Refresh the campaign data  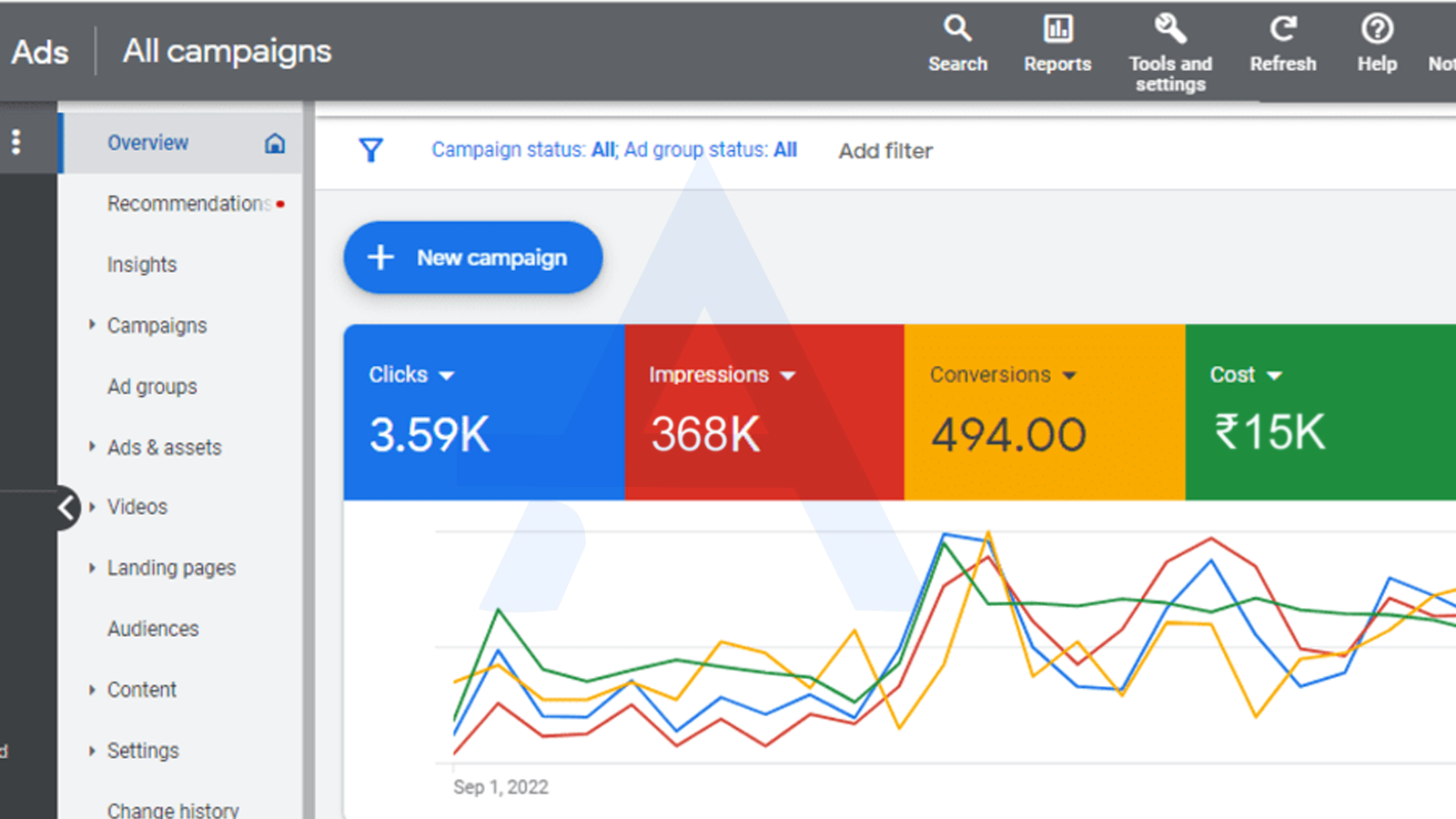pos(1282,44)
